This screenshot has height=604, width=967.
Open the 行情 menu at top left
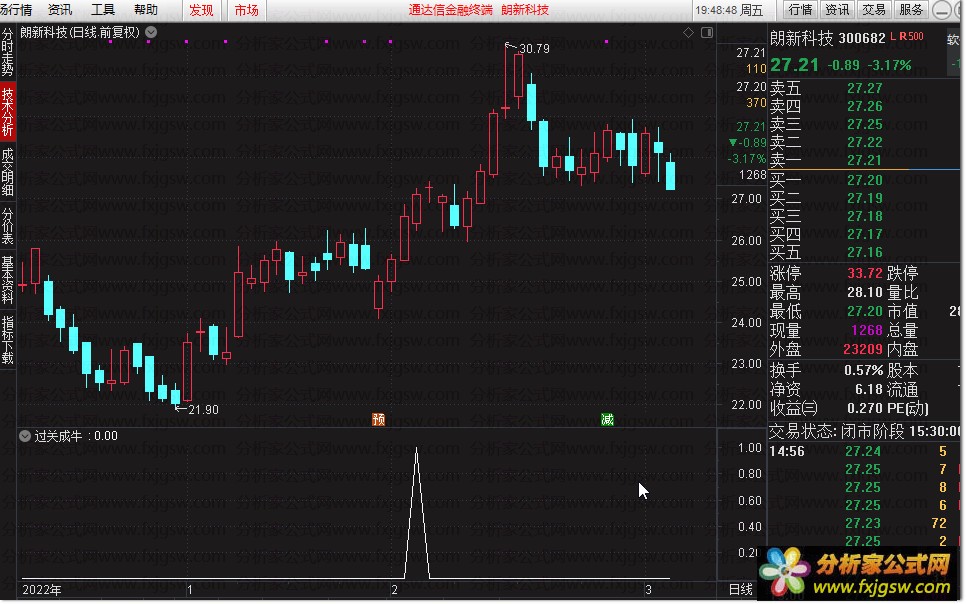click(17, 10)
